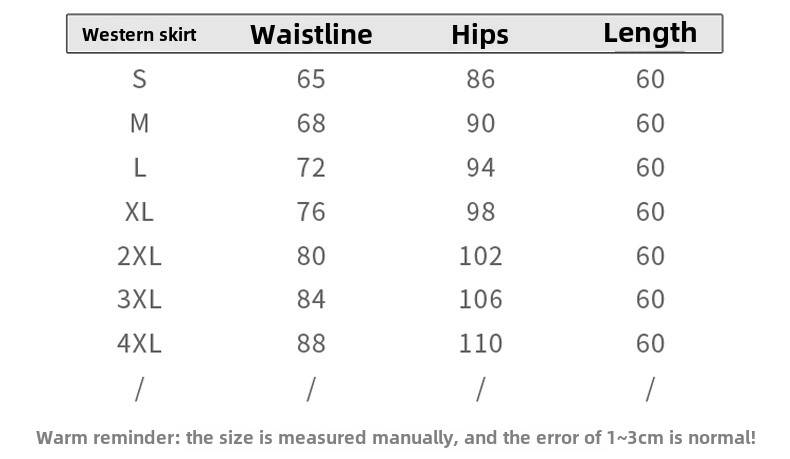Click the L size row label
The image size is (790, 459).
tap(139, 167)
